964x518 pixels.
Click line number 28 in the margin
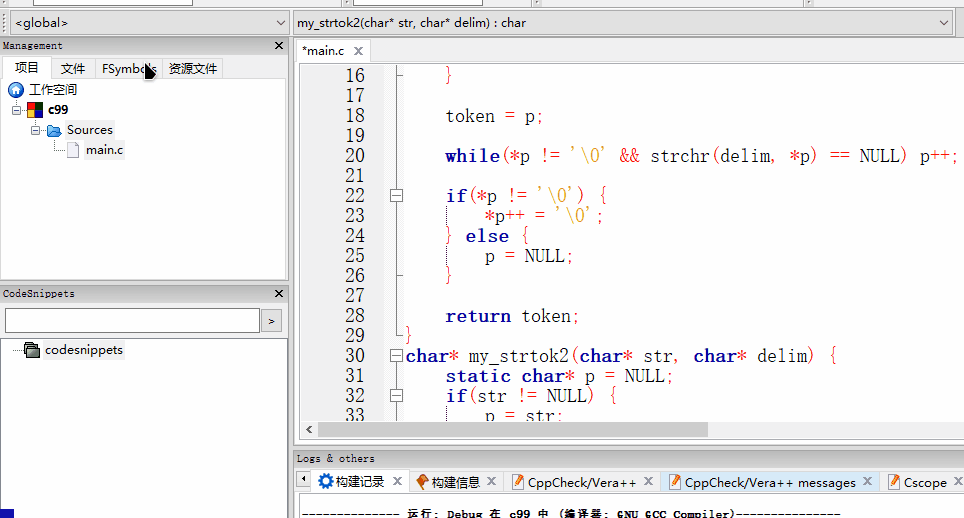(355, 316)
